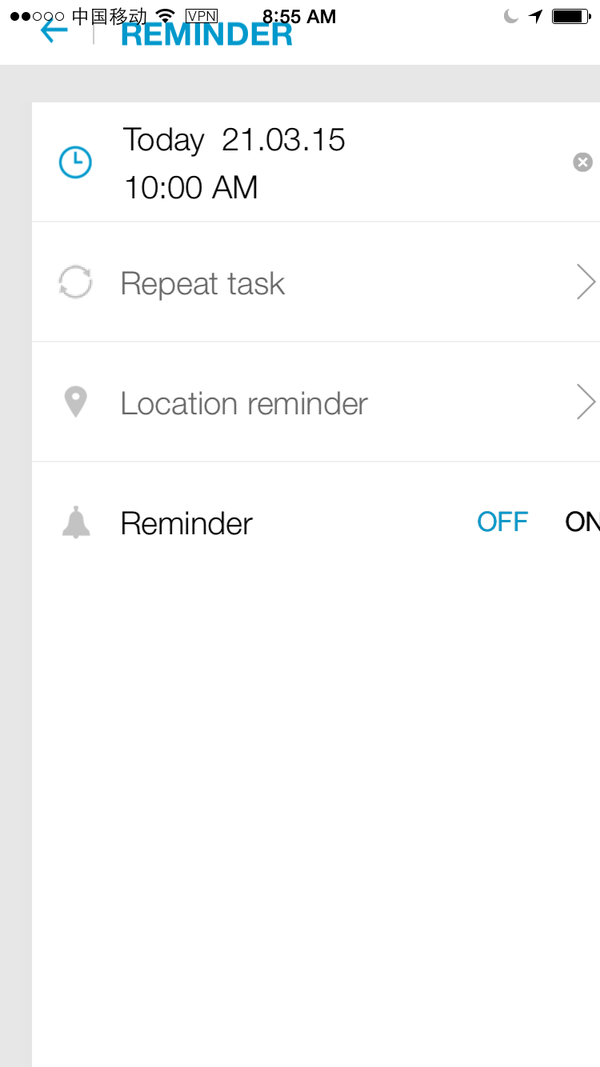This screenshot has height=1067, width=600.
Task: Tap the VPN status indicator
Action: click(x=201, y=16)
